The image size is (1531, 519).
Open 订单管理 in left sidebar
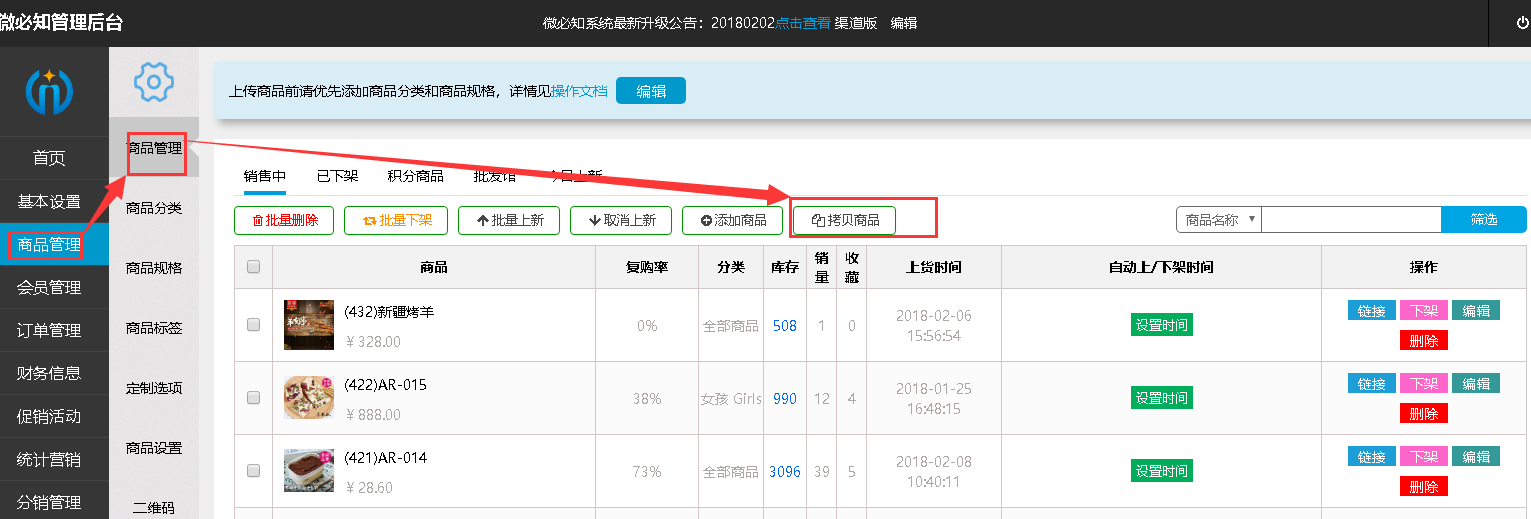point(49,330)
